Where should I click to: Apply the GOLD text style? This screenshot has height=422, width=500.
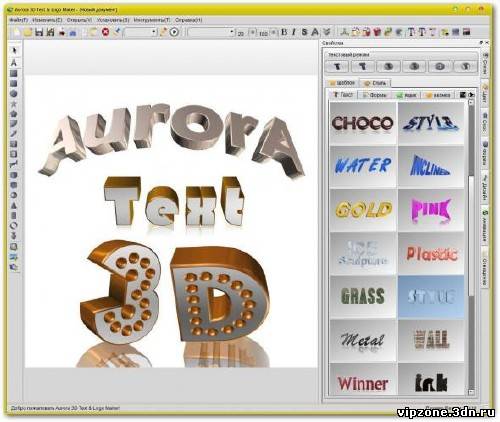click(363, 210)
